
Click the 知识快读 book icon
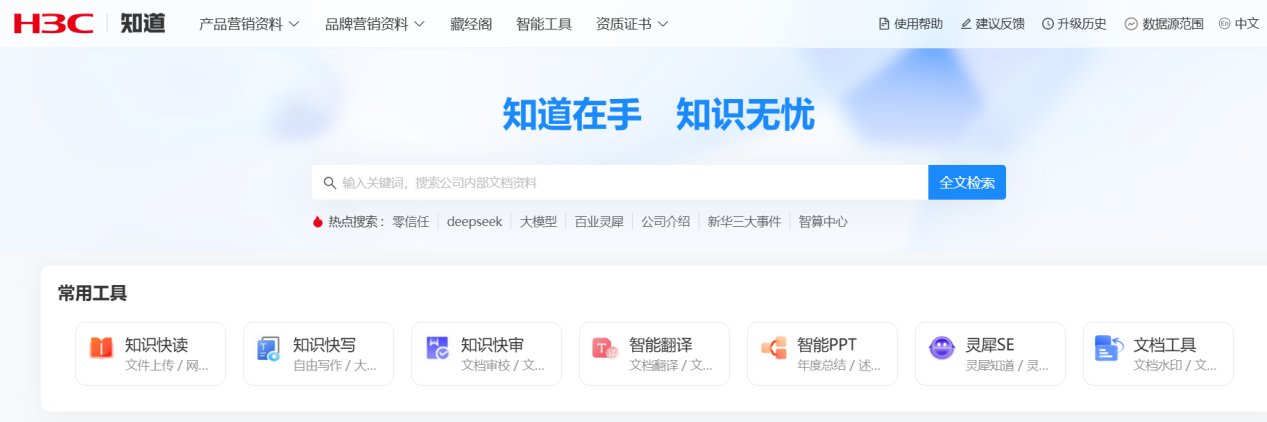(x=101, y=348)
